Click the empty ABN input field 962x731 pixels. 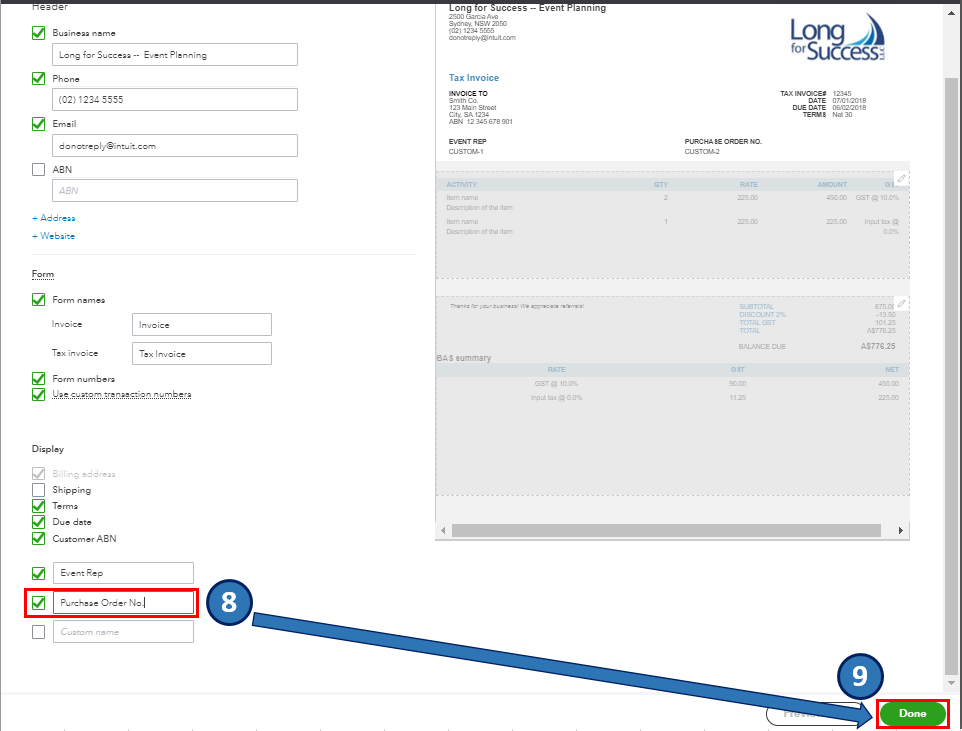tap(175, 190)
